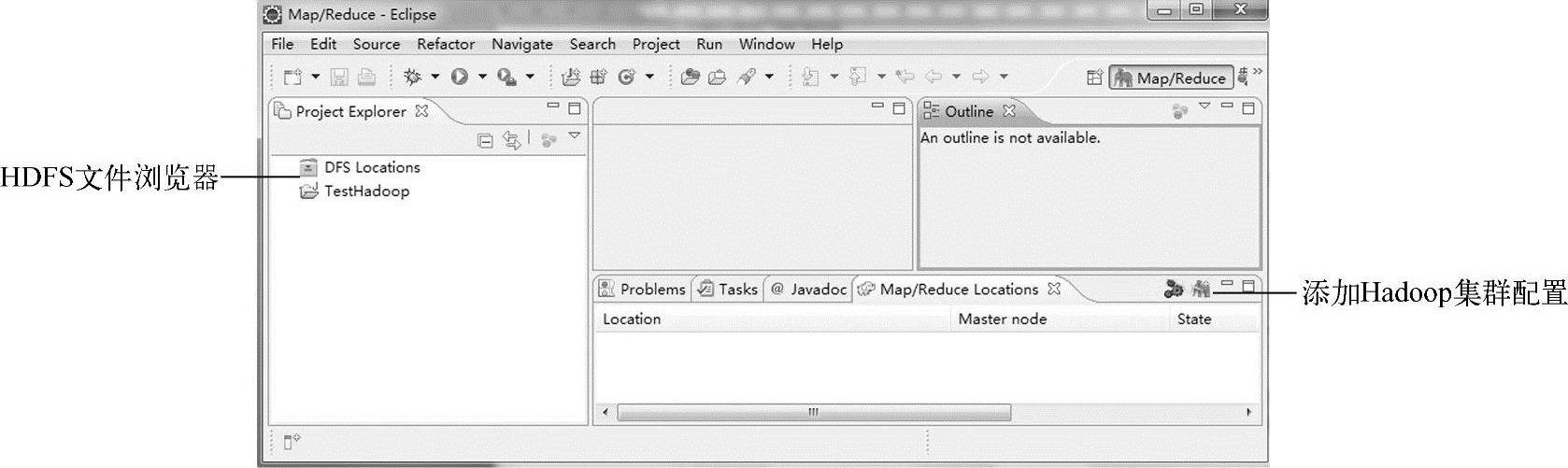1568x468 pixels.
Task: Click the Master node column header
Action: coord(1060,319)
